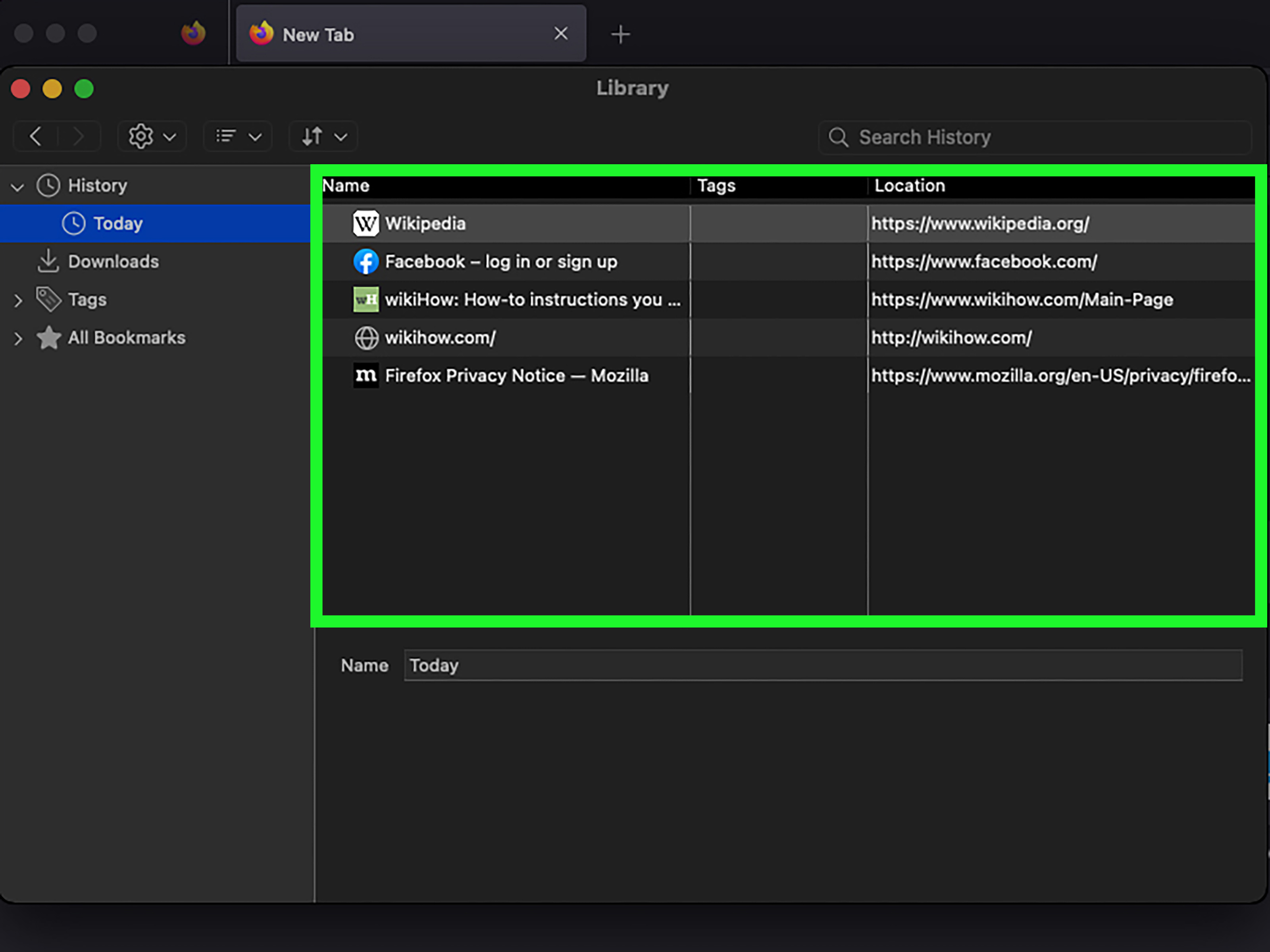Screen dimensions: 1270x952
Task: Collapse the History tree section
Action: click(x=18, y=186)
